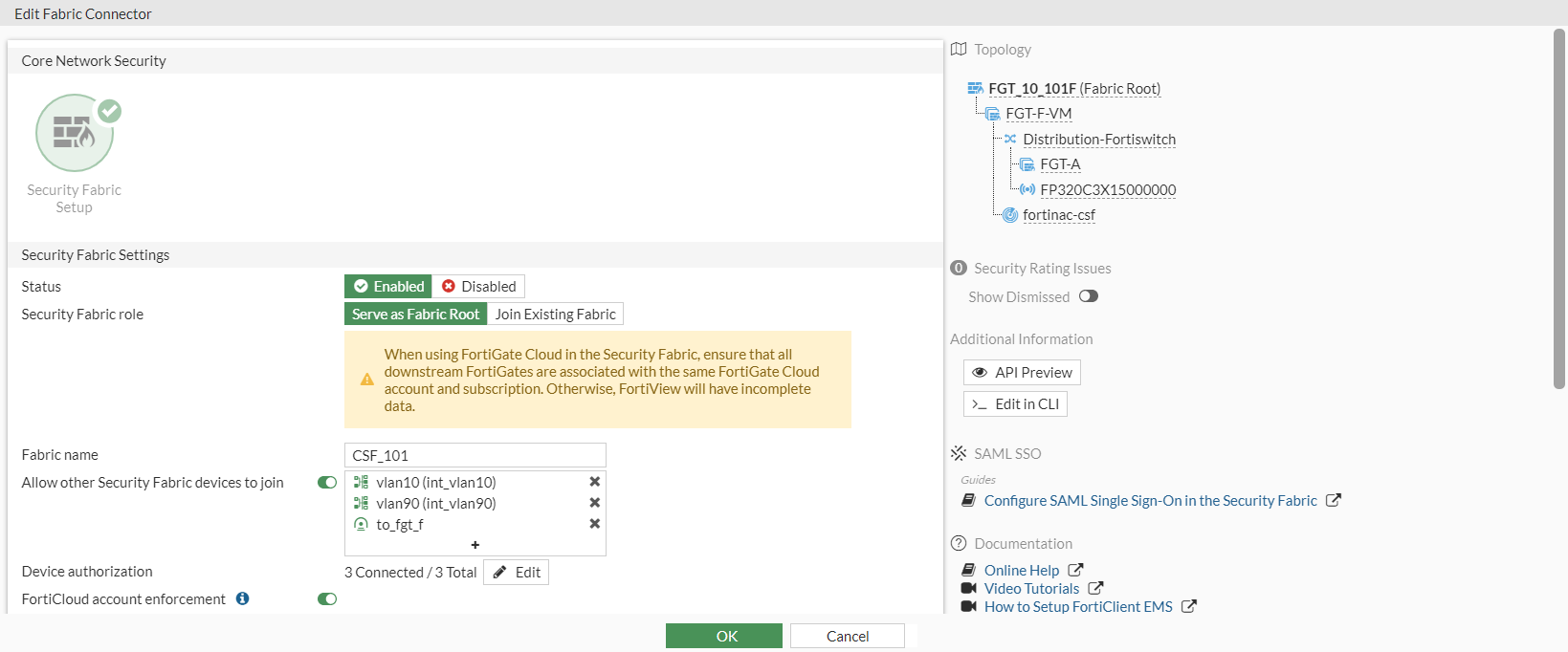Screen dimensions: 1568x652
Task: Click the Security Fabric Setup firewall icon
Action: tap(75, 133)
